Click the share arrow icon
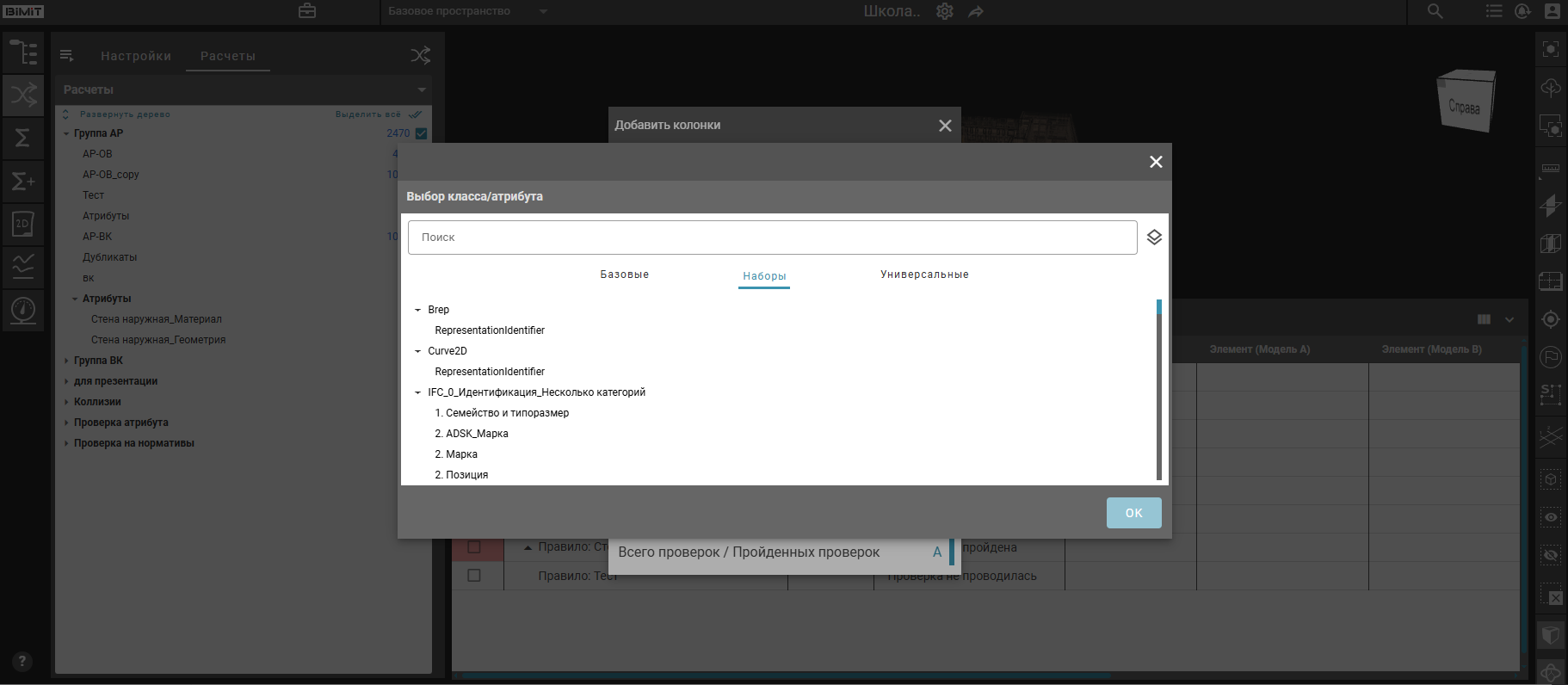The width and height of the screenshot is (1568, 685). click(x=975, y=11)
